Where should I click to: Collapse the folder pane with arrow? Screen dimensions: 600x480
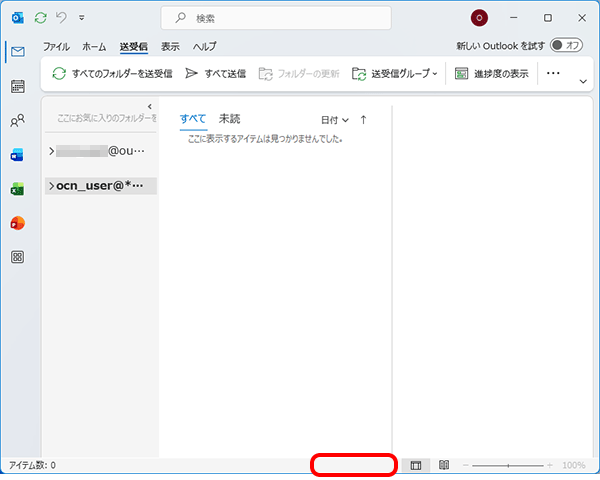point(149,106)
